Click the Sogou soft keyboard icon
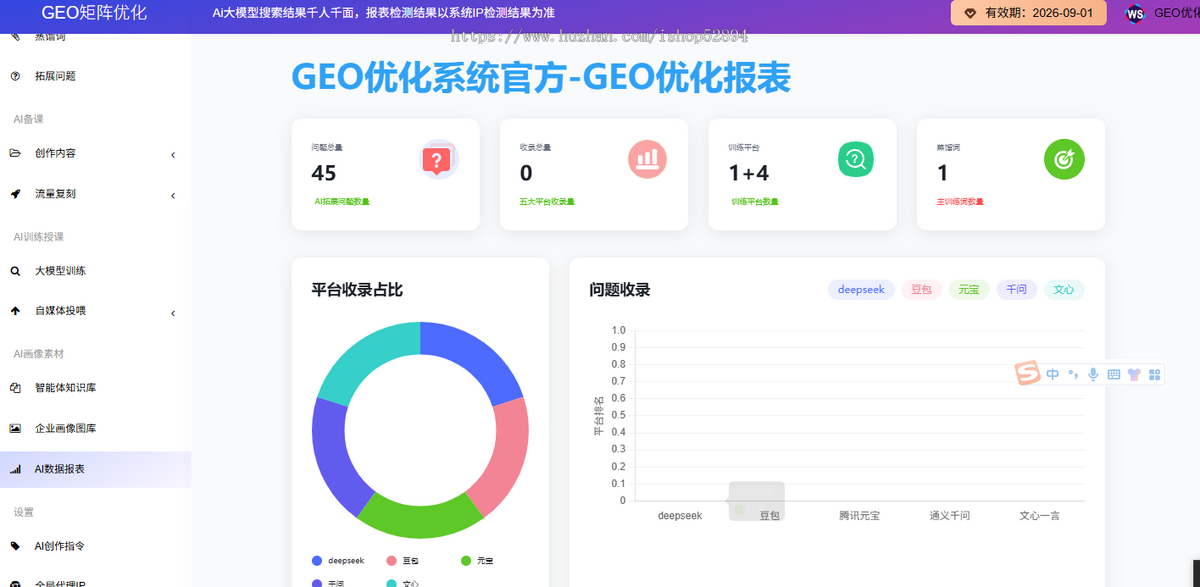This screenshot has width=1200, height=587. 1114,374
